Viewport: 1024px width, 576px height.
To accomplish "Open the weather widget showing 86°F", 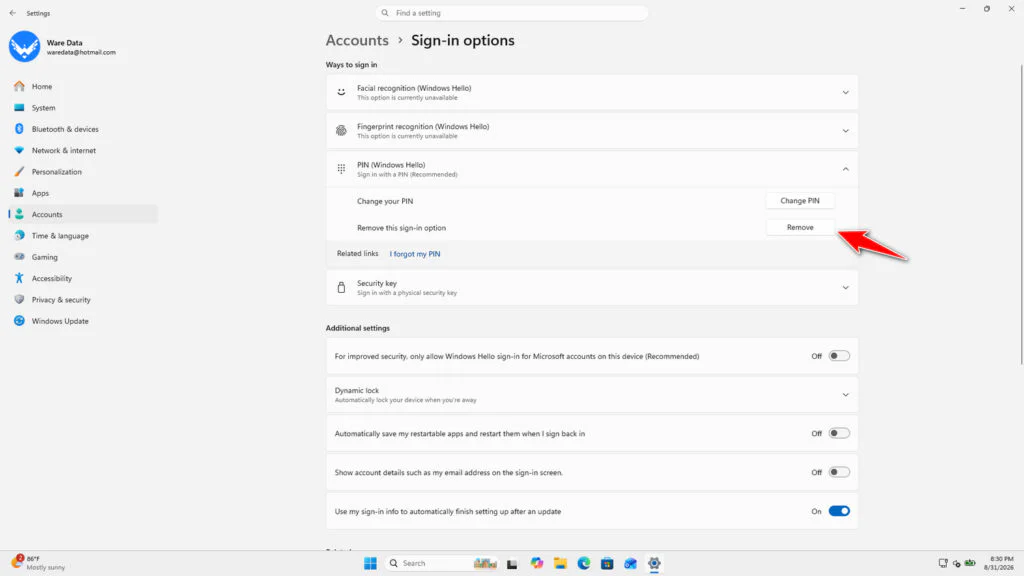I will pos(39,563).
